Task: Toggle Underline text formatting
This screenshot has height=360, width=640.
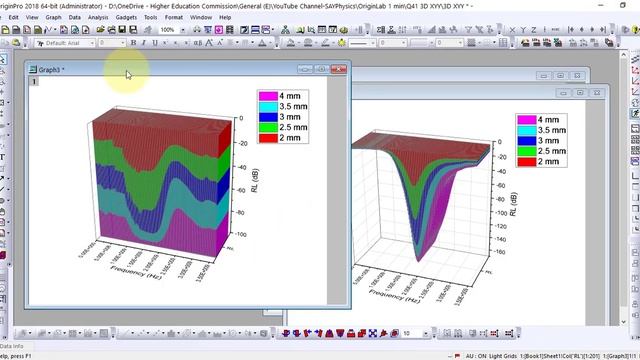Action: click(x=155, y=43)
